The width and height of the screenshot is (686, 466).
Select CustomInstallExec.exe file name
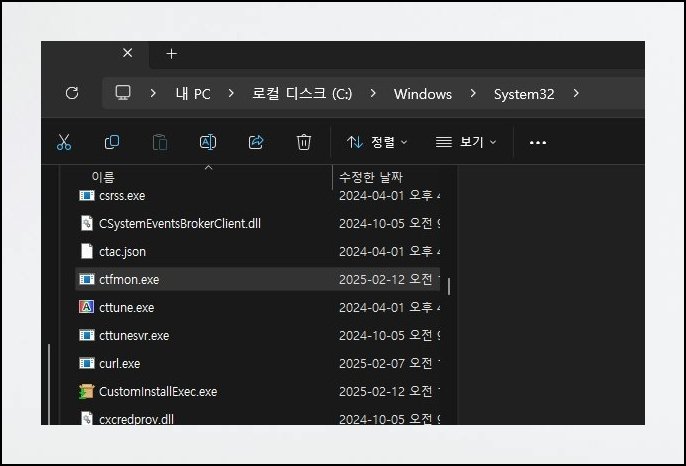click(x=158, y=392)
